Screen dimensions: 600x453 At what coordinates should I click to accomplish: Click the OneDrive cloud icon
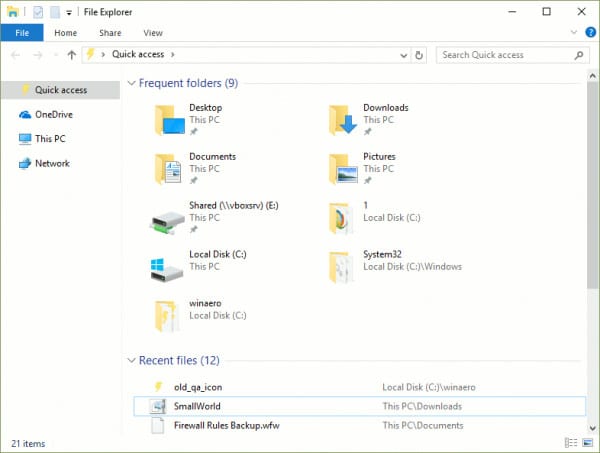tap(25, 114)
